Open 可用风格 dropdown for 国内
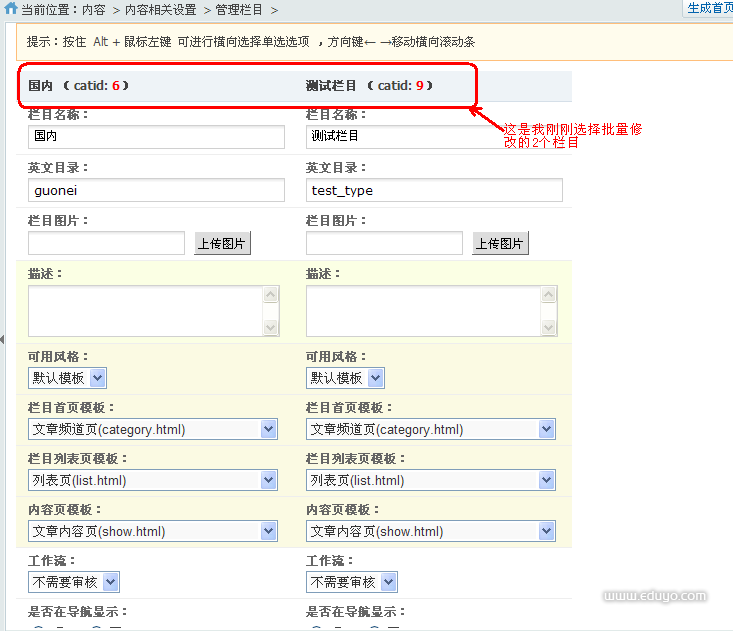This screenshot has height=631, width=733. (x=68, y=378)
